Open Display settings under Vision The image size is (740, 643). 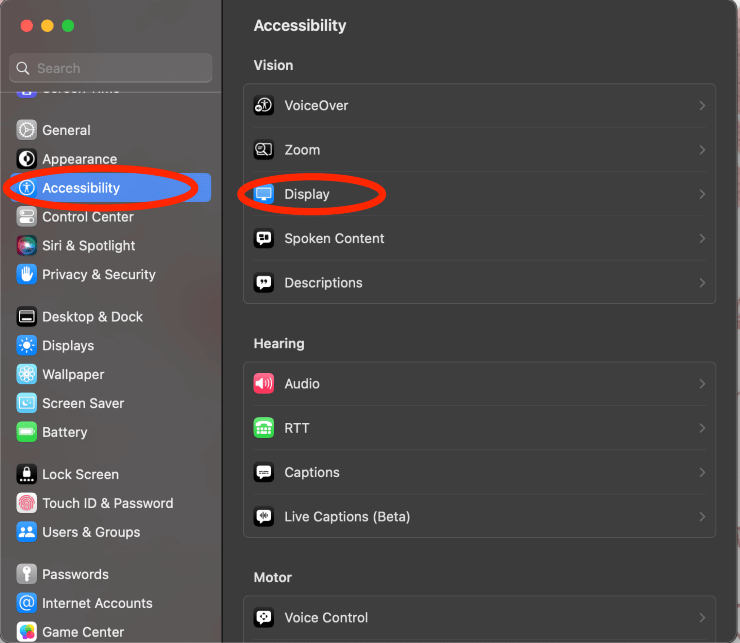(x=306, y=194)
